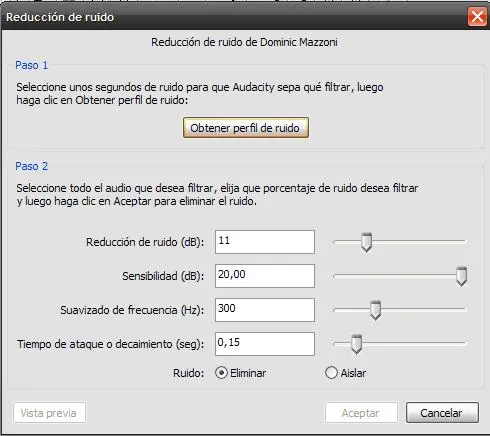
Task: Click the Vista previa button
Action: (49, 413)
